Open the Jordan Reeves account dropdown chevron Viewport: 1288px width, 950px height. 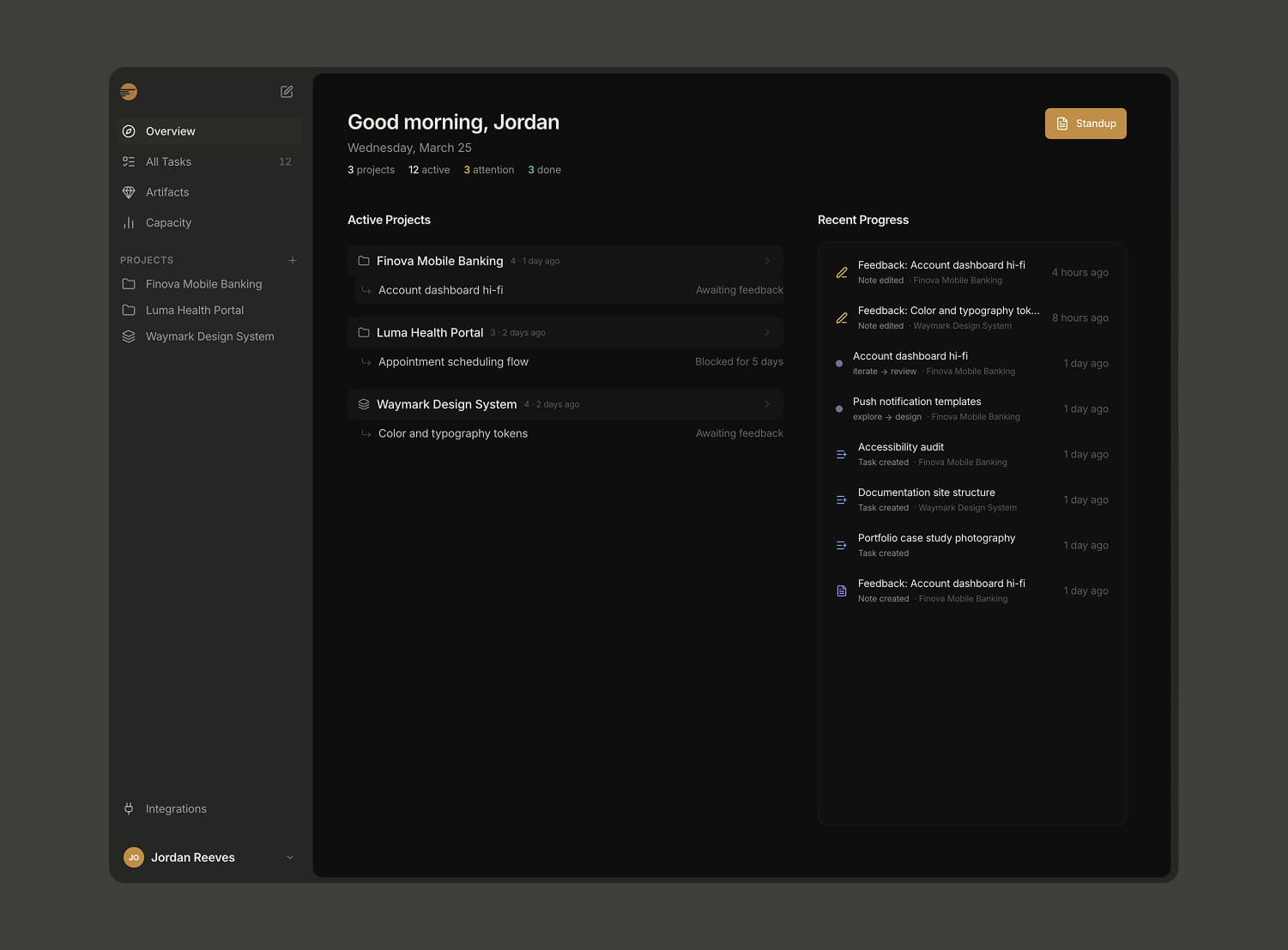pyautogui.click(x=290, y=857)
